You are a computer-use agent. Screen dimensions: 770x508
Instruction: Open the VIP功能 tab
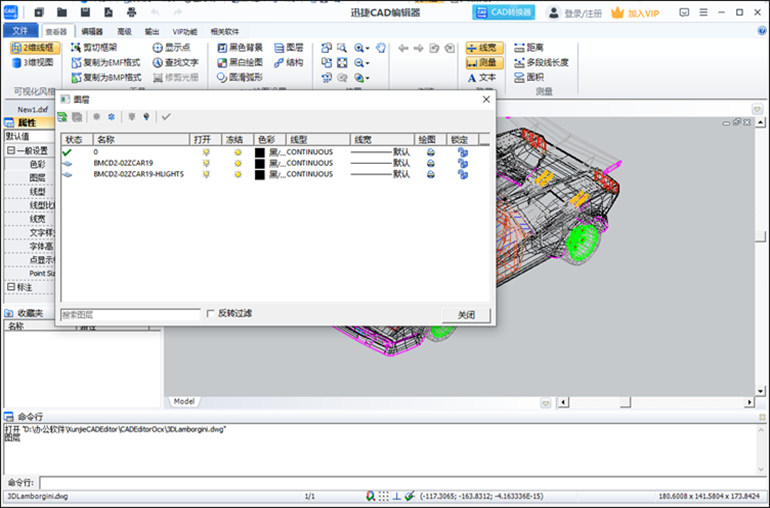(185, 31)
